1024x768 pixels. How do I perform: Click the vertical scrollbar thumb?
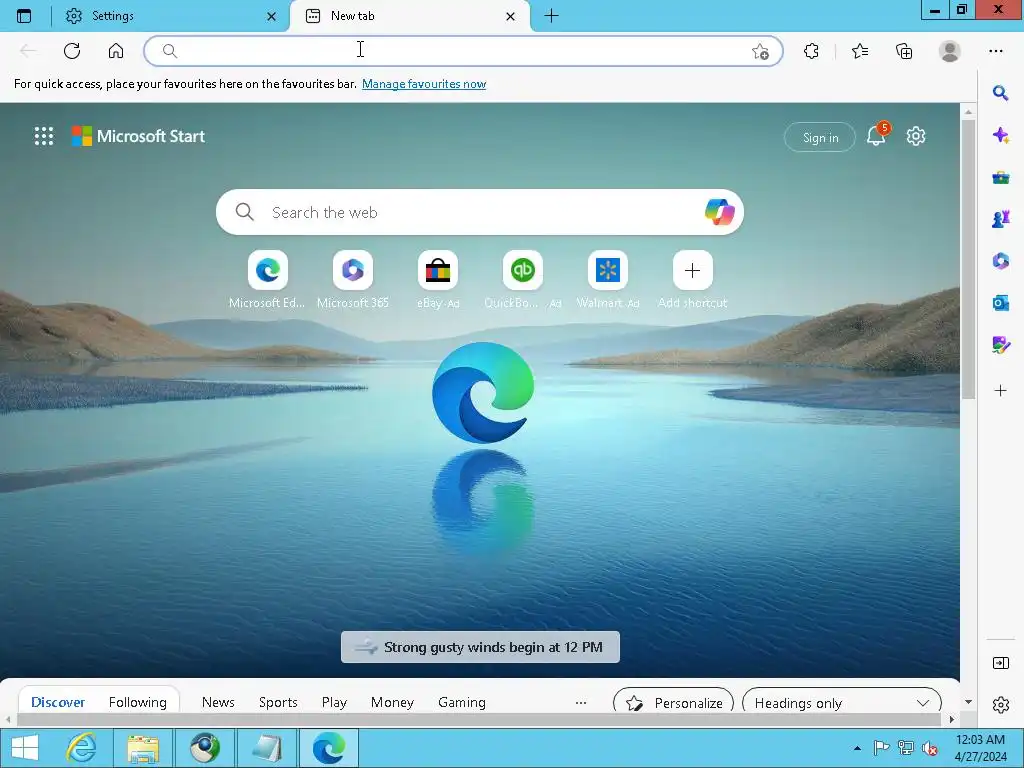pyautogui.click(x=968, y=259)
